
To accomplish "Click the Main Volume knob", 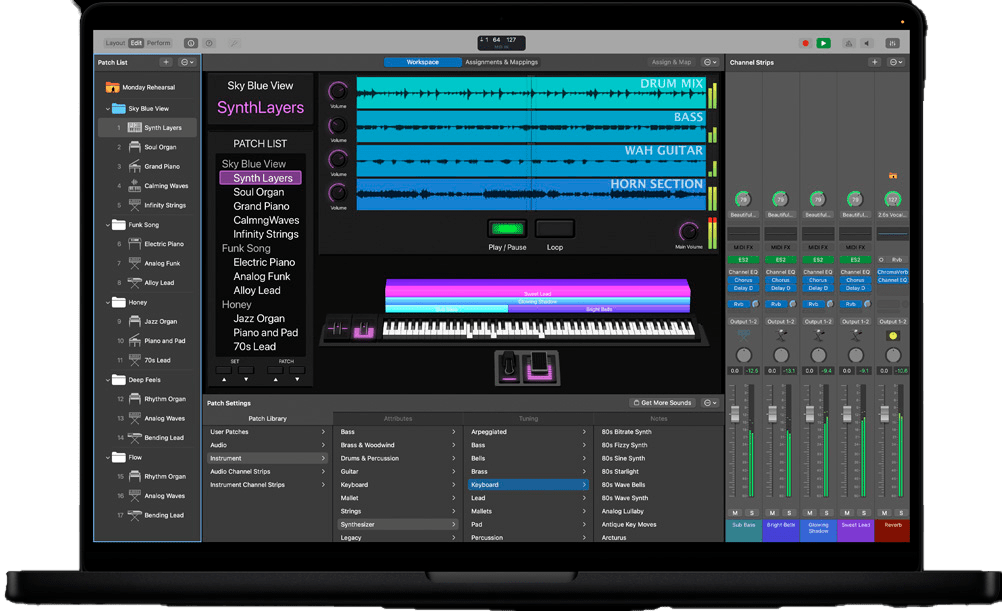I will point(688,231).
